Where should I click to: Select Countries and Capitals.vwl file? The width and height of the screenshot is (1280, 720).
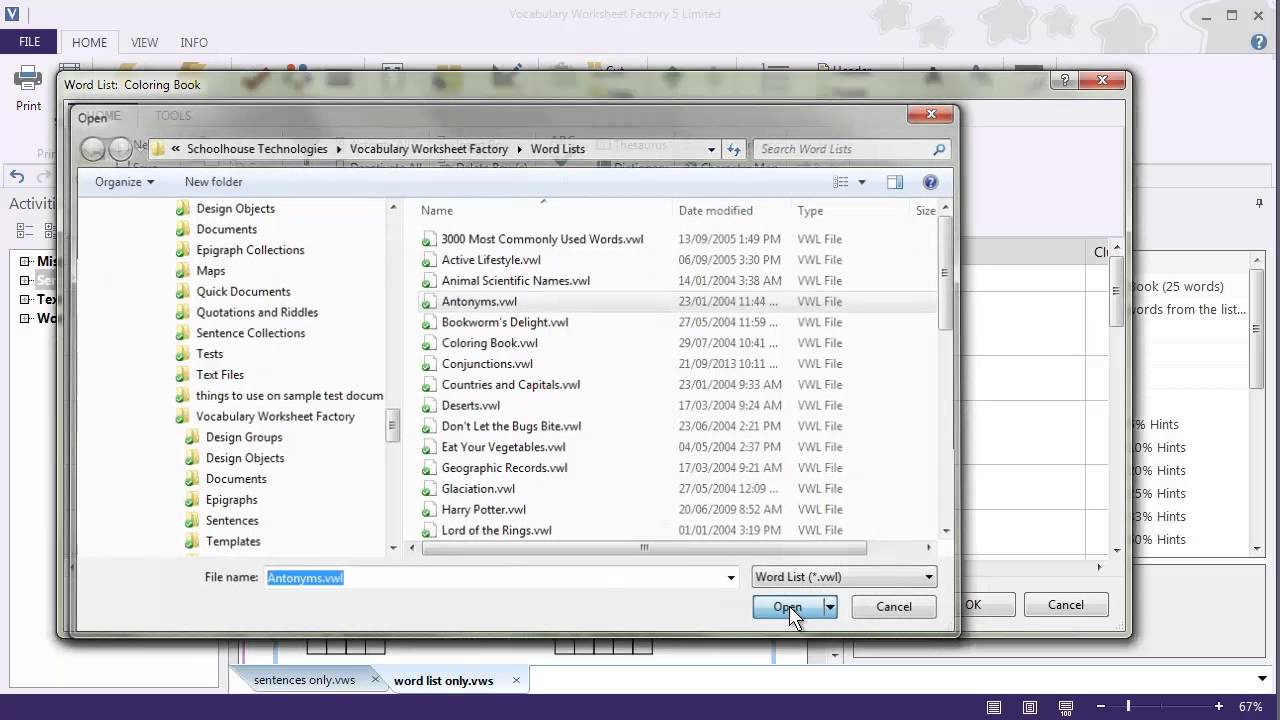coord(510,385)
